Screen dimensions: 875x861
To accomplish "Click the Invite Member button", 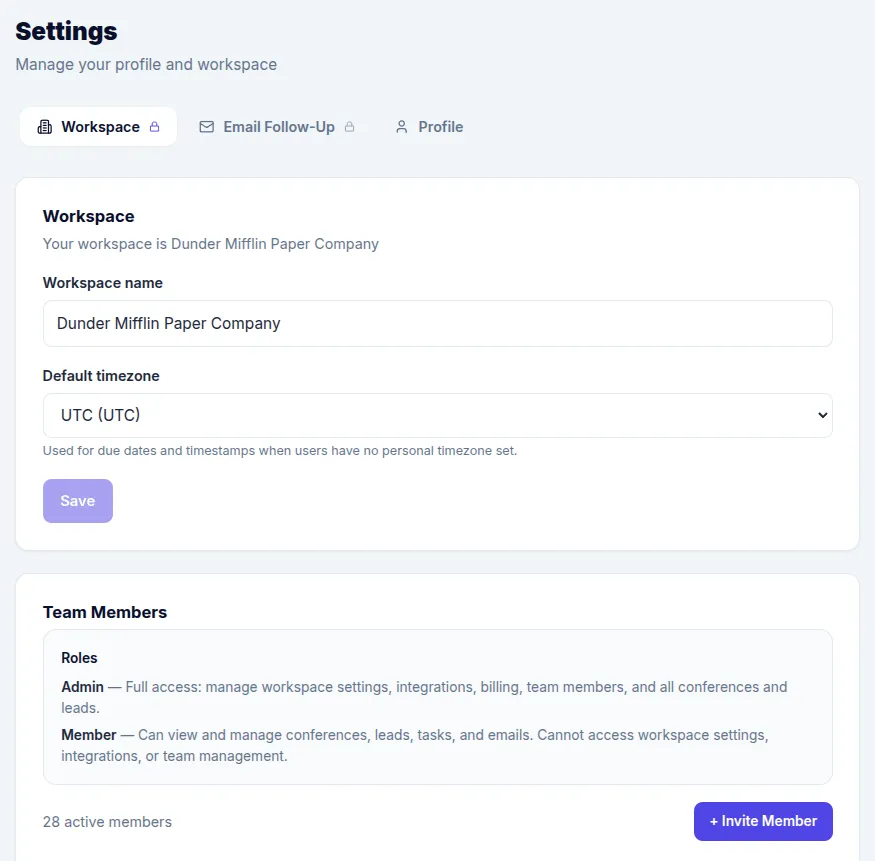I will [763, 821].
